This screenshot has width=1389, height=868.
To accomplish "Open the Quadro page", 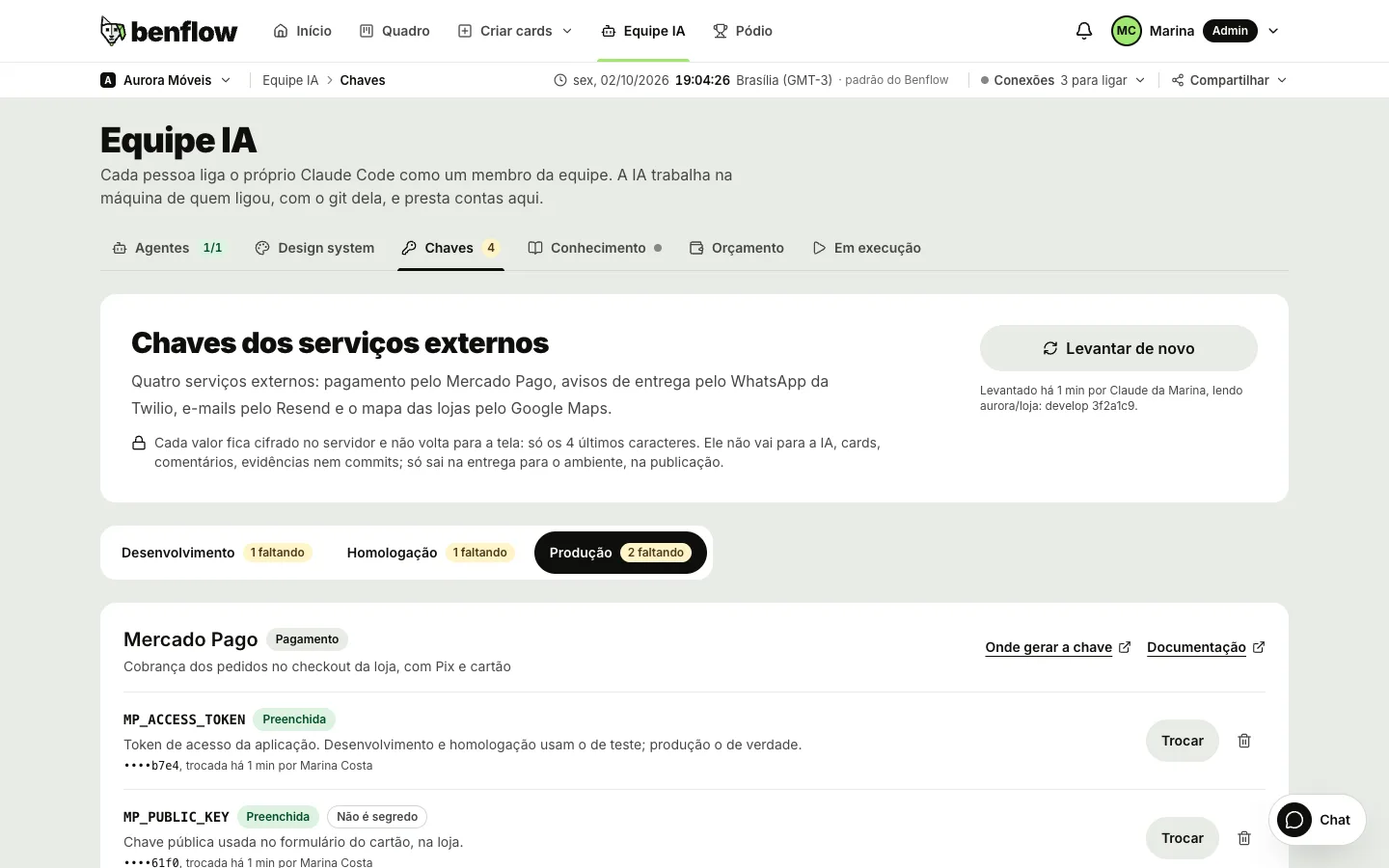I will point(395,31).
